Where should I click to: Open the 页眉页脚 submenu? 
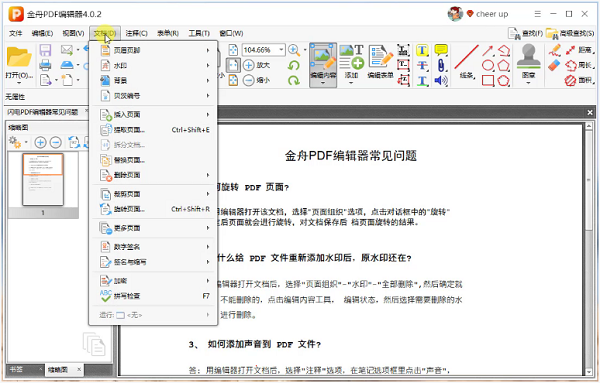point(154,50)
